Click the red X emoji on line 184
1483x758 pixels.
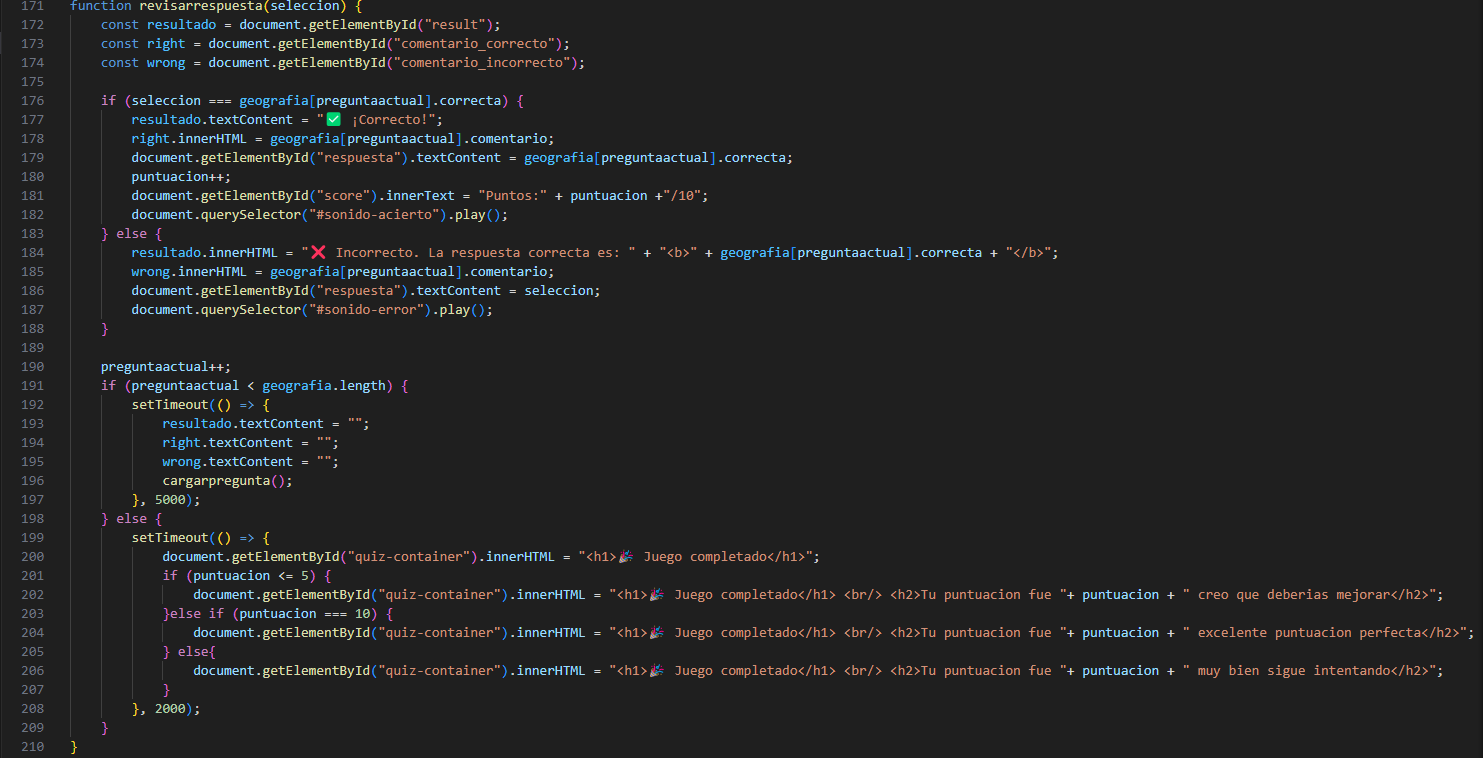[319, 253]
